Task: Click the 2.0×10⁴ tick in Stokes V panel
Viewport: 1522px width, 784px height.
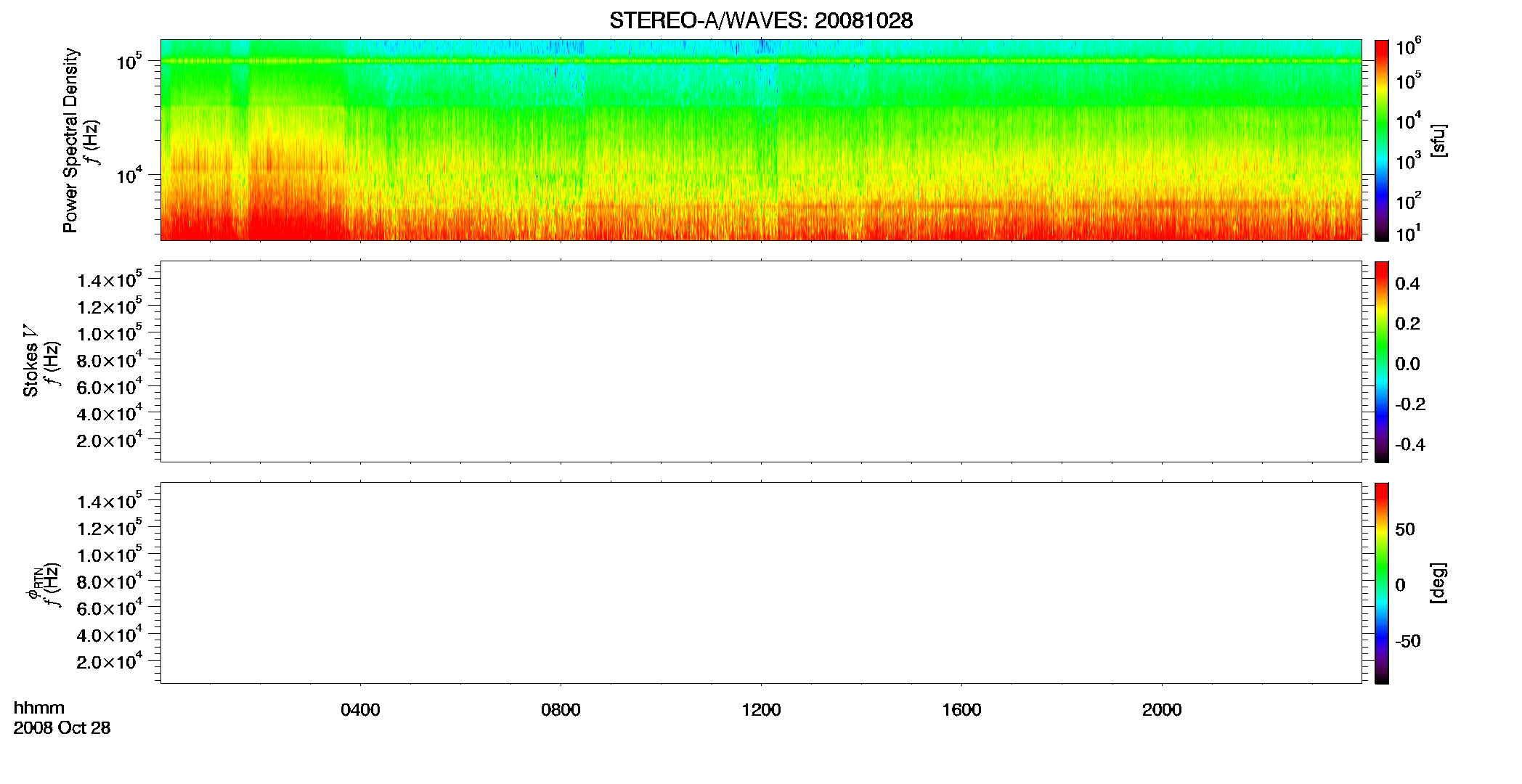Action: click(x=109, y=439)
